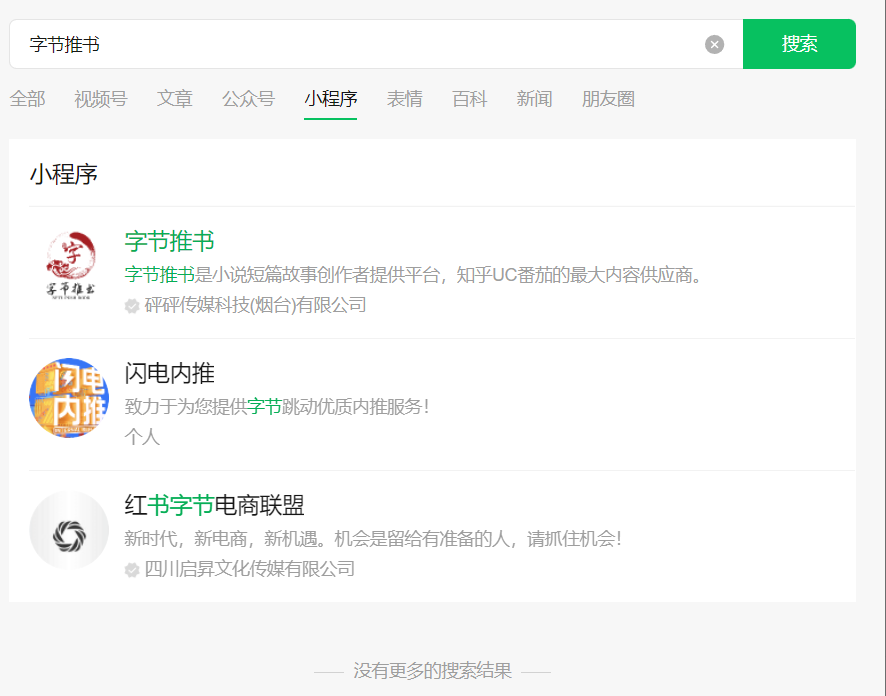The height and width of the screenshot is (696, 886).
Task: Open the 闪电内推 round avatar
Action: coord(69,398)
